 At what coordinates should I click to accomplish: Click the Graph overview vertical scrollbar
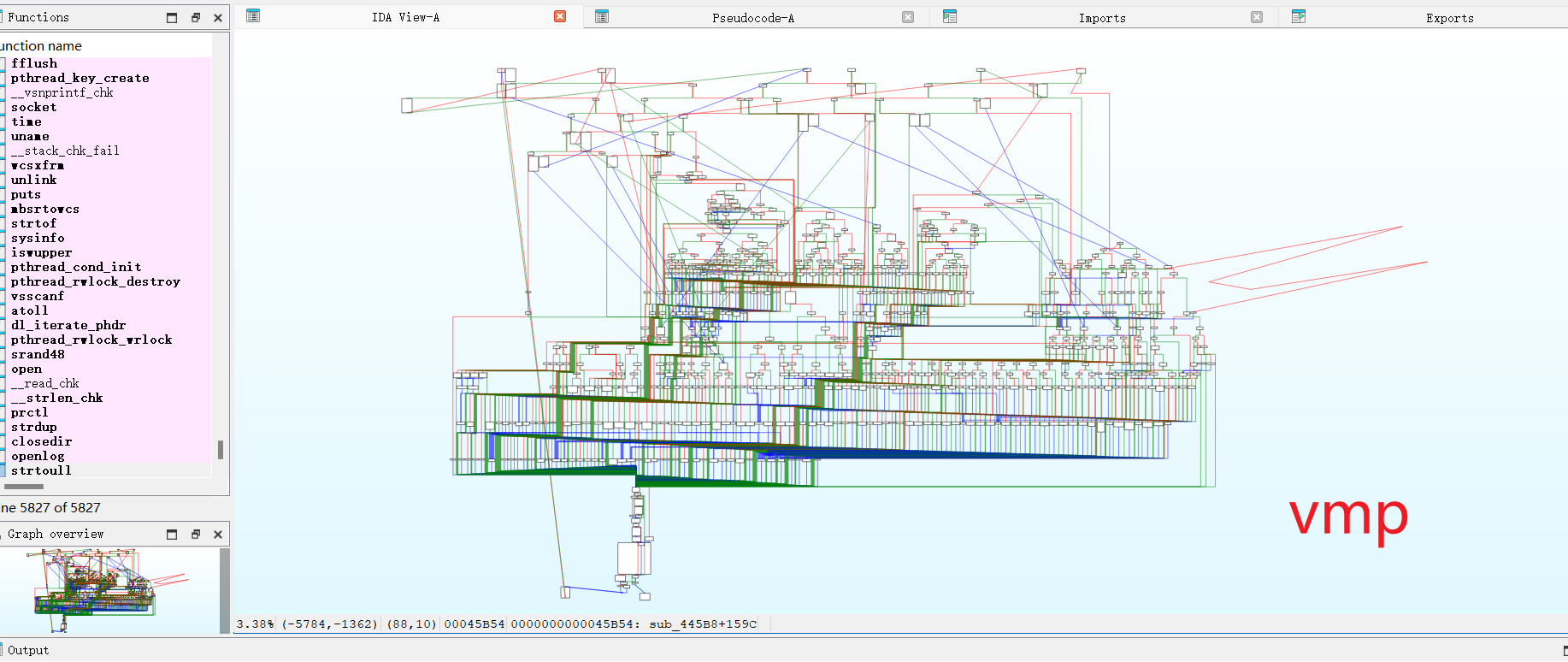pyautogui.click(x=225, y=591)
